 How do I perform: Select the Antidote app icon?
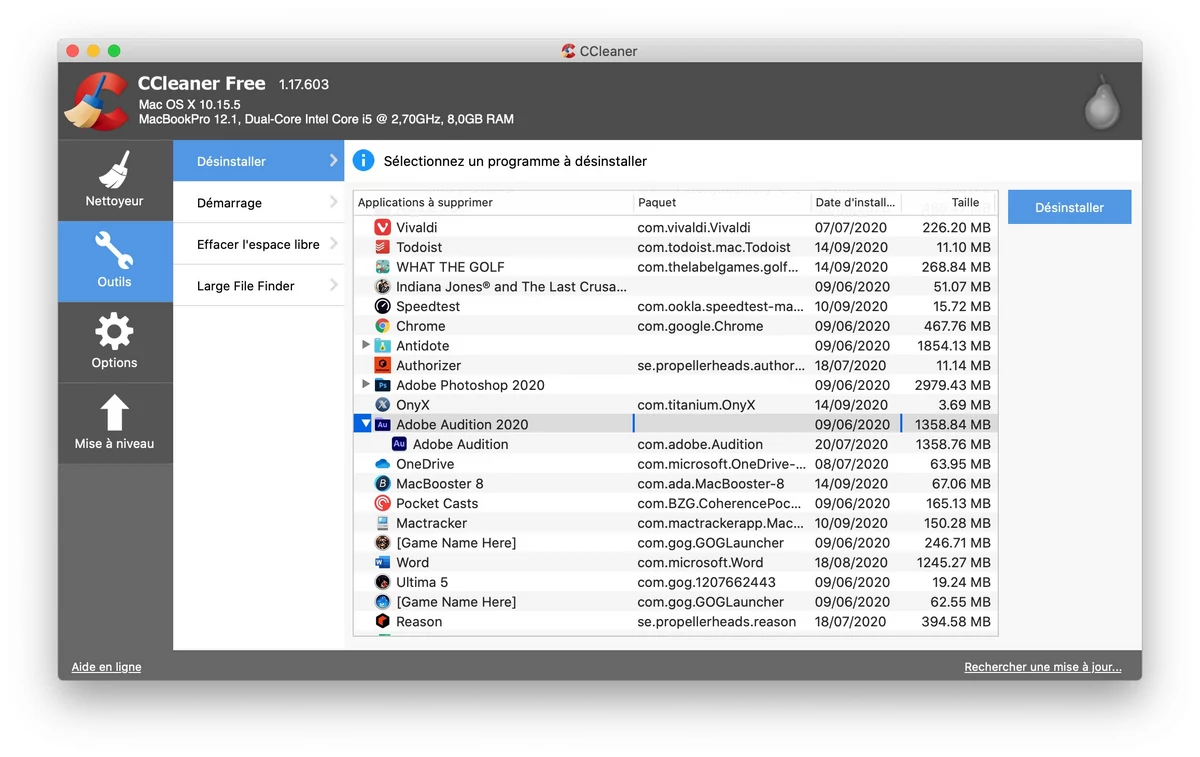[x=382, y=346]
